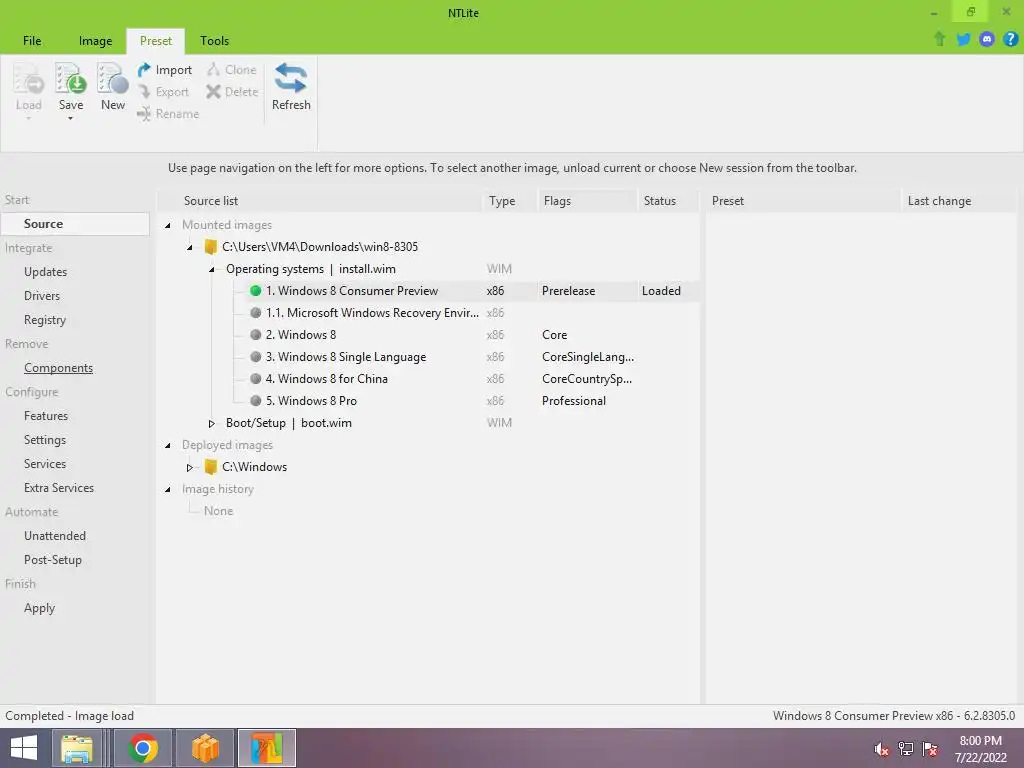Import a preset
Viewport: 1024px width, 768px height.
pyautogui.click(x=165, y=70)
